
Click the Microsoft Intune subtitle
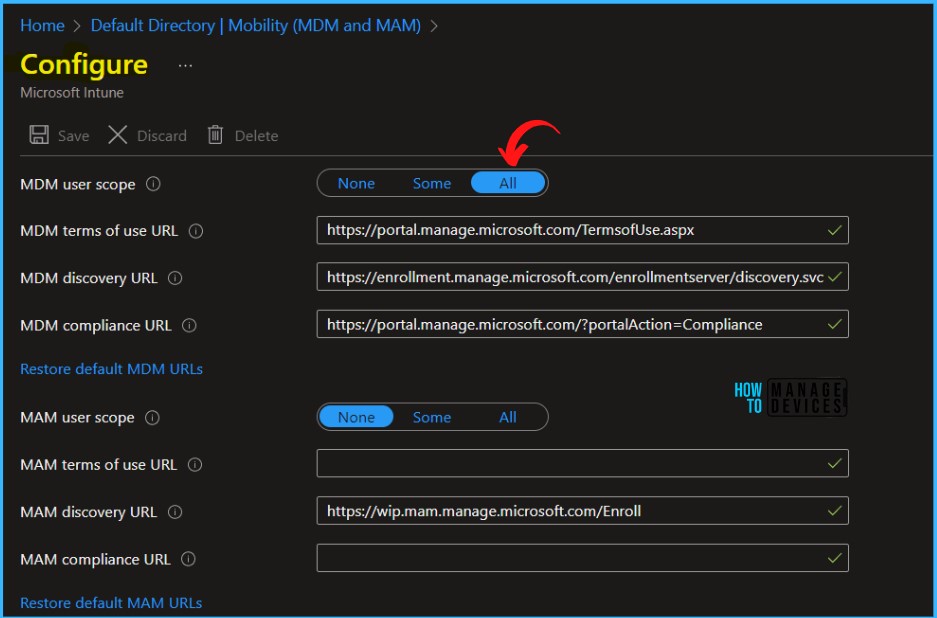[72, 93]
